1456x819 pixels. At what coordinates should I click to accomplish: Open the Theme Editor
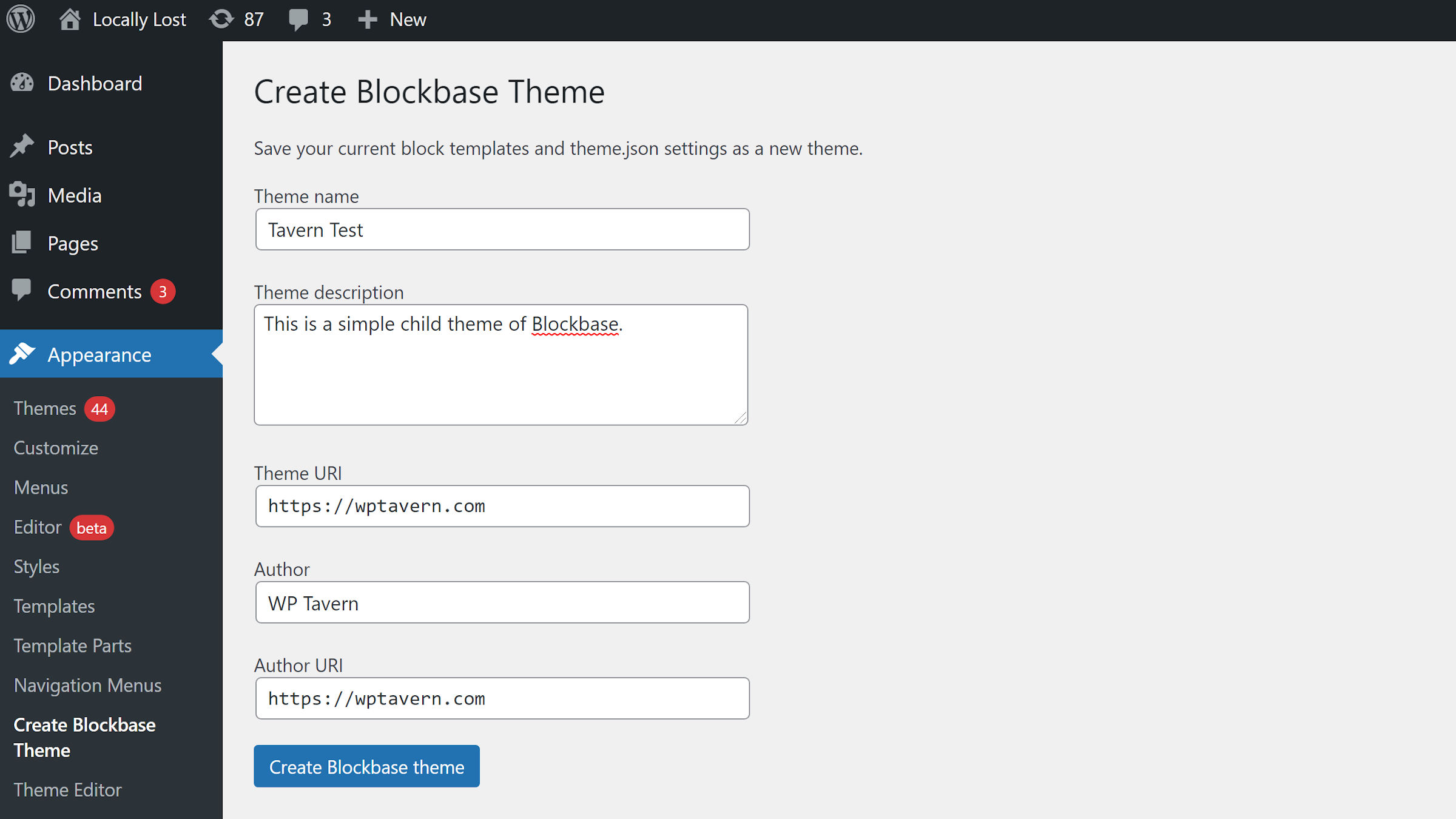click(x=67, y=789)
